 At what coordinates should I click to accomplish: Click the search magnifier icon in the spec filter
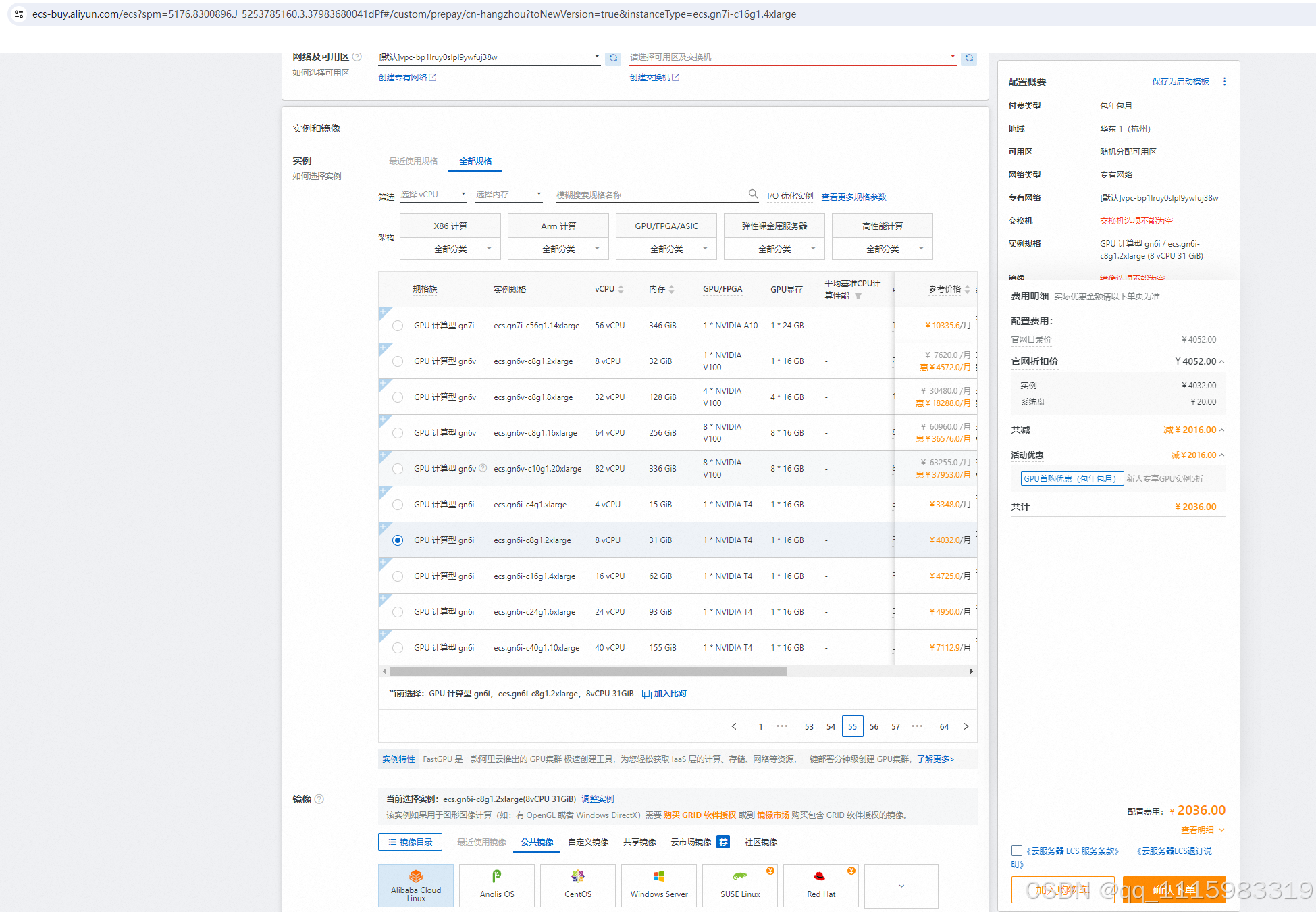coord(753,194)
